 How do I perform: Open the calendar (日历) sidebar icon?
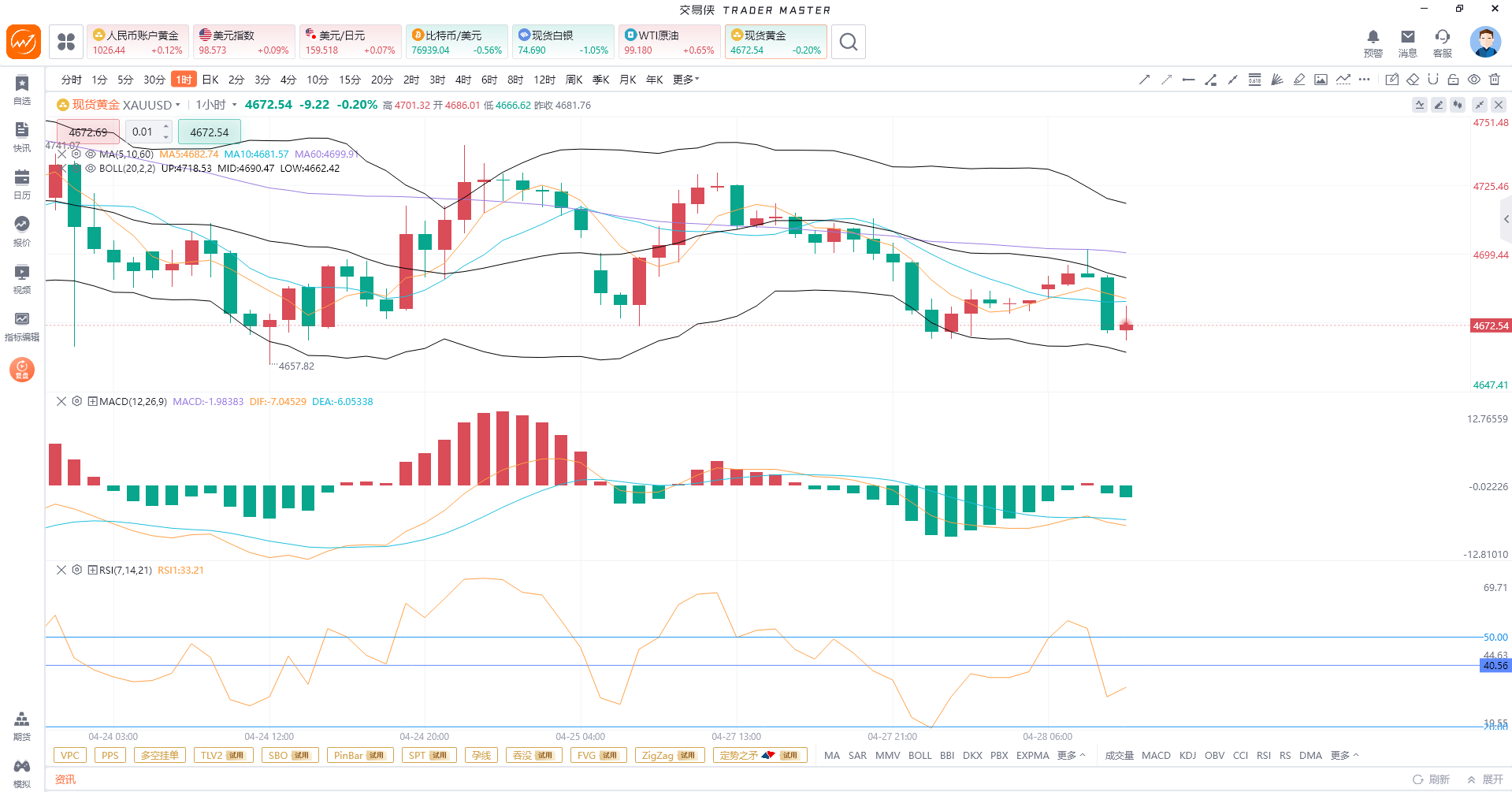tap(22, 184)
